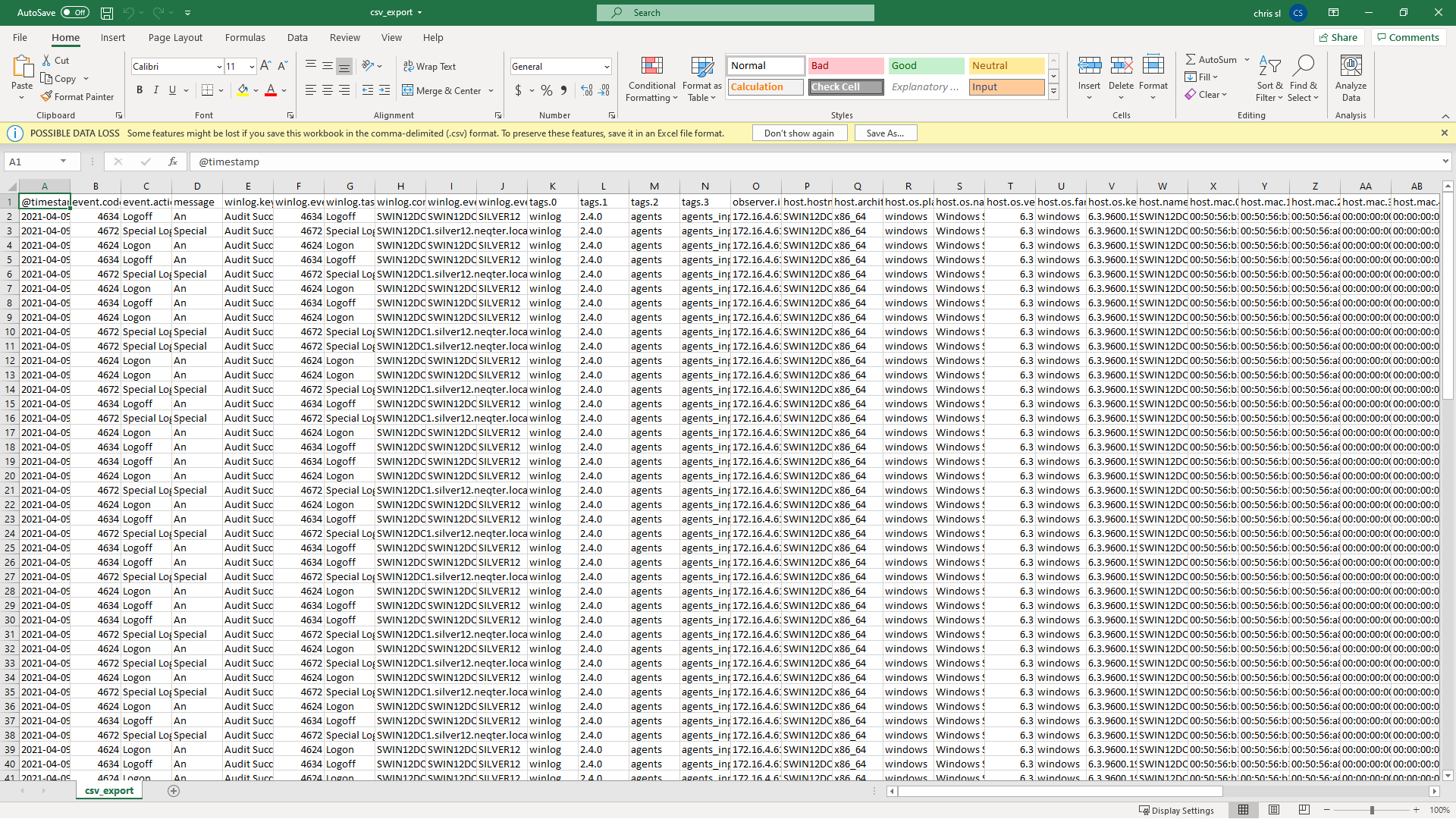Toggle left text alignment
Screen dimensions: 1456x819
click(x=311, y=90)
